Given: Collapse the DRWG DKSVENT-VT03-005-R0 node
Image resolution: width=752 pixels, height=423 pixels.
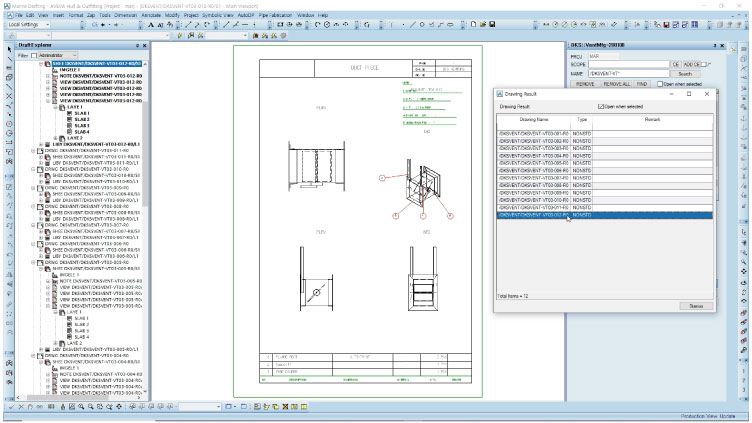Looking at the screenshot, I should pyautogui.click(x=34, y=263).
